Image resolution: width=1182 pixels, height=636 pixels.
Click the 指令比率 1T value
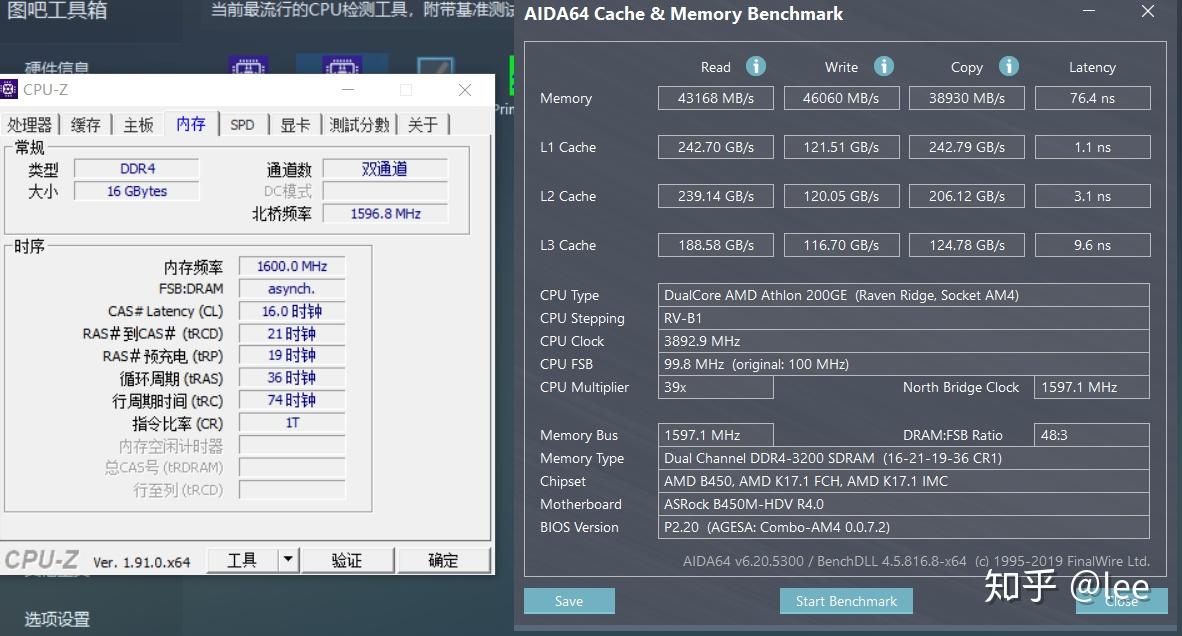pyautogui.click(x=292, y=423)
